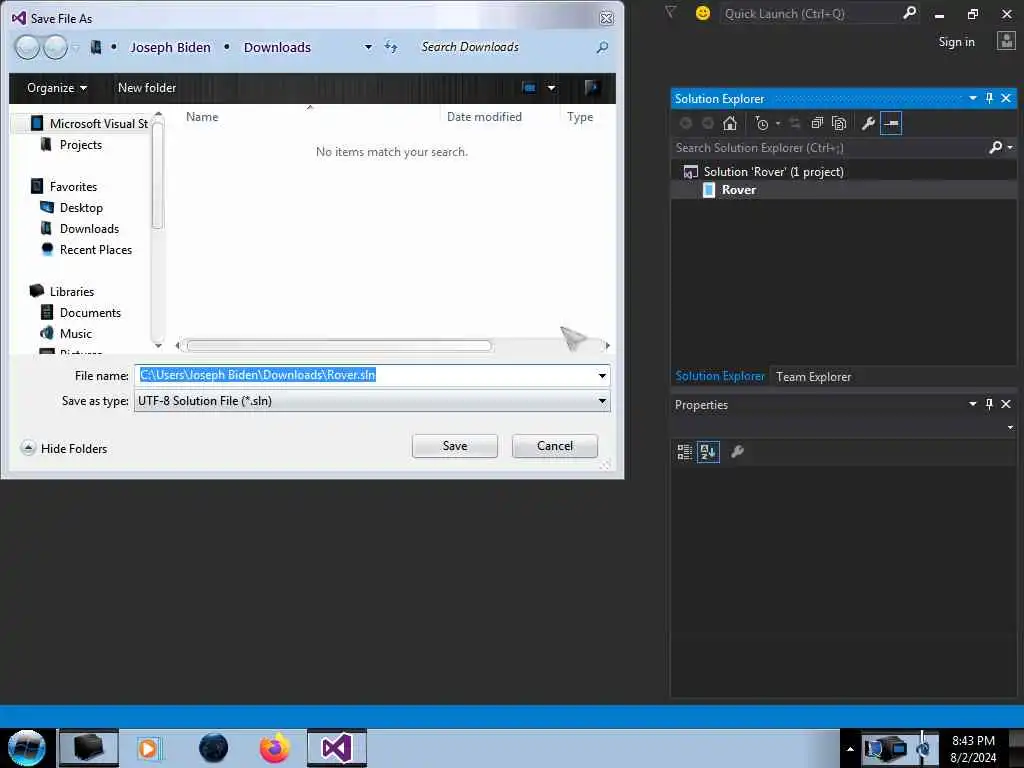Open Properties wrench in Solution Explorer toolbar
Screen dimensions: 1024x768
tap(868, 123)
